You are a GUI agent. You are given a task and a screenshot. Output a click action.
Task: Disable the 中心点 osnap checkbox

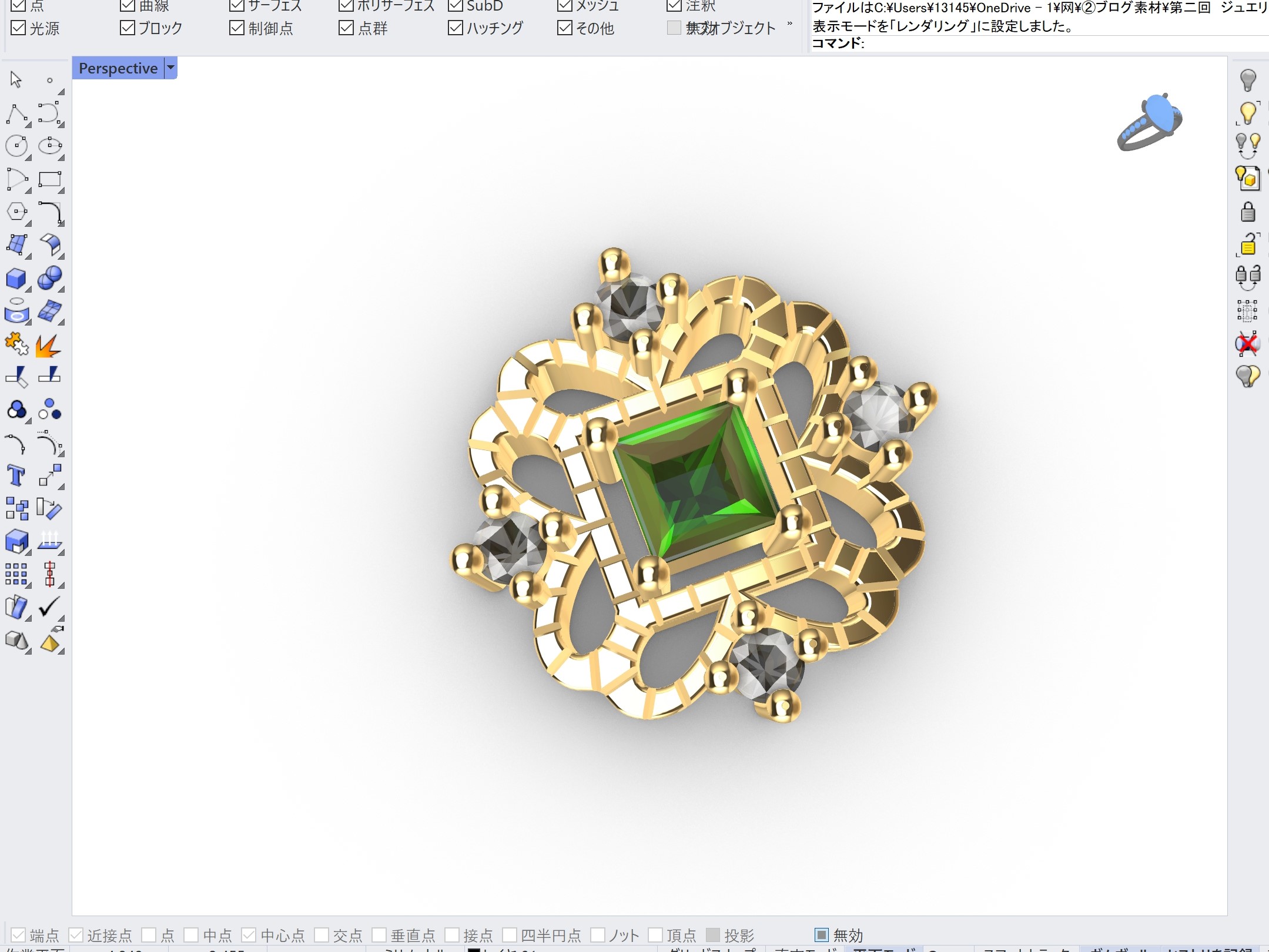(x=249, y=934)
